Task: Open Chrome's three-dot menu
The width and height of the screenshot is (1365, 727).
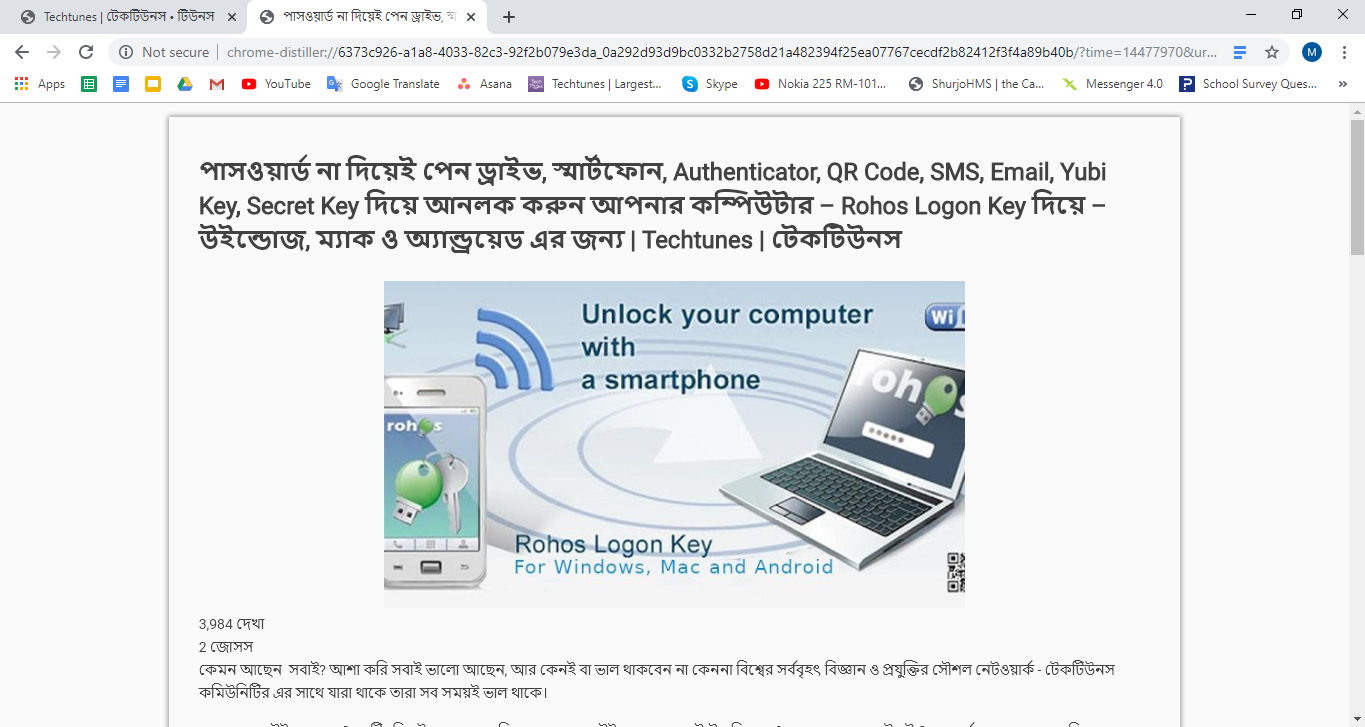Action: pyautogui.click(x=1345, y=52)
